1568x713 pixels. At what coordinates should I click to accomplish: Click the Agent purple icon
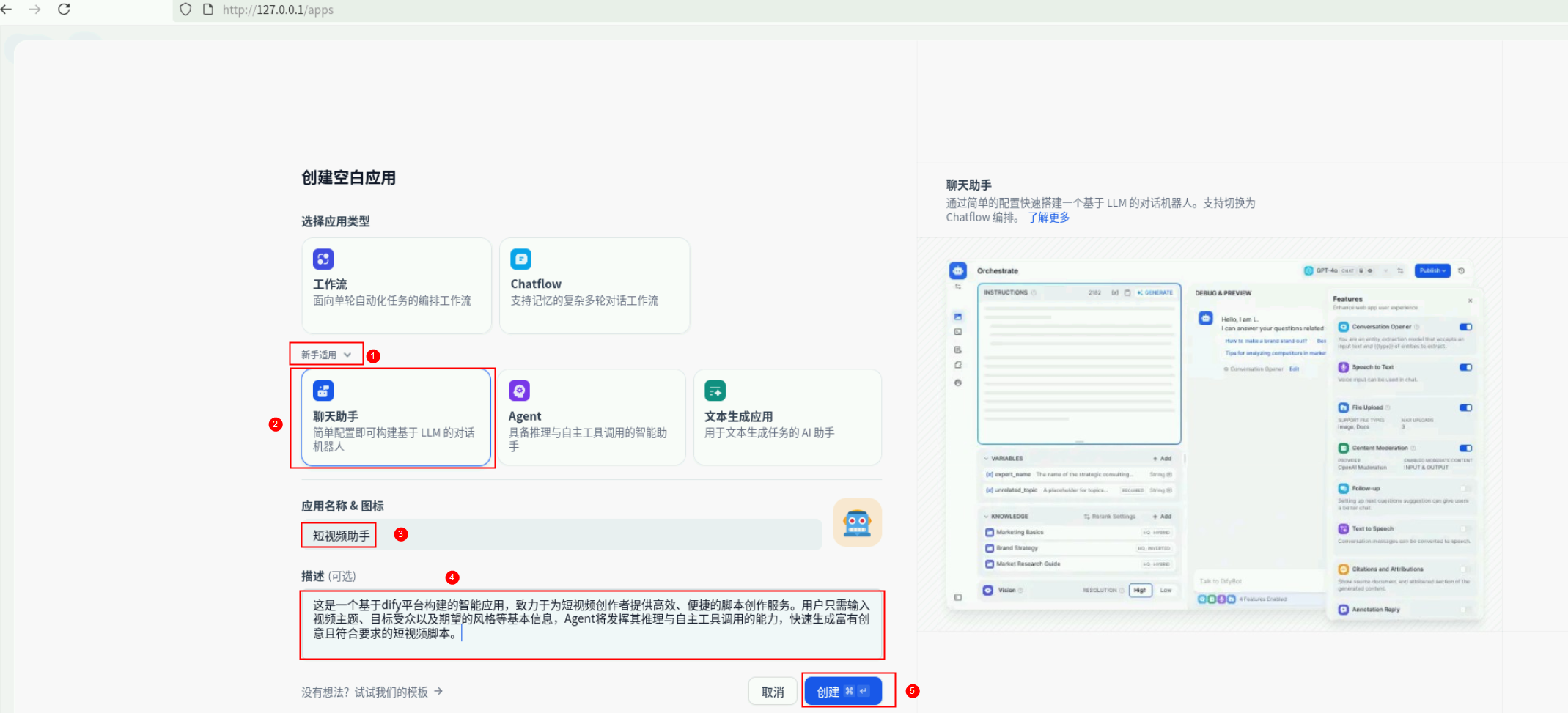pos(519,391)
